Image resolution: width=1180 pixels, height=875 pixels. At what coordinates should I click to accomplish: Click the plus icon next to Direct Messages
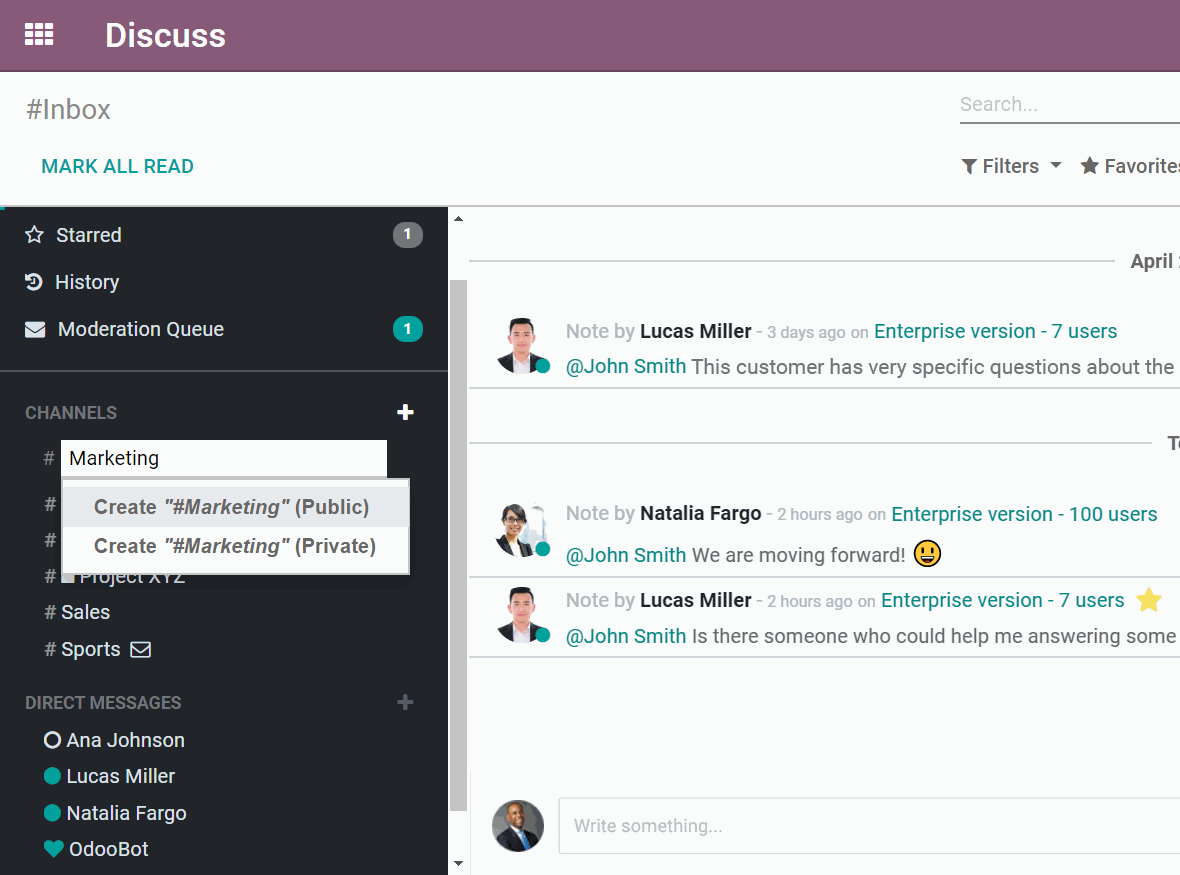405,702
